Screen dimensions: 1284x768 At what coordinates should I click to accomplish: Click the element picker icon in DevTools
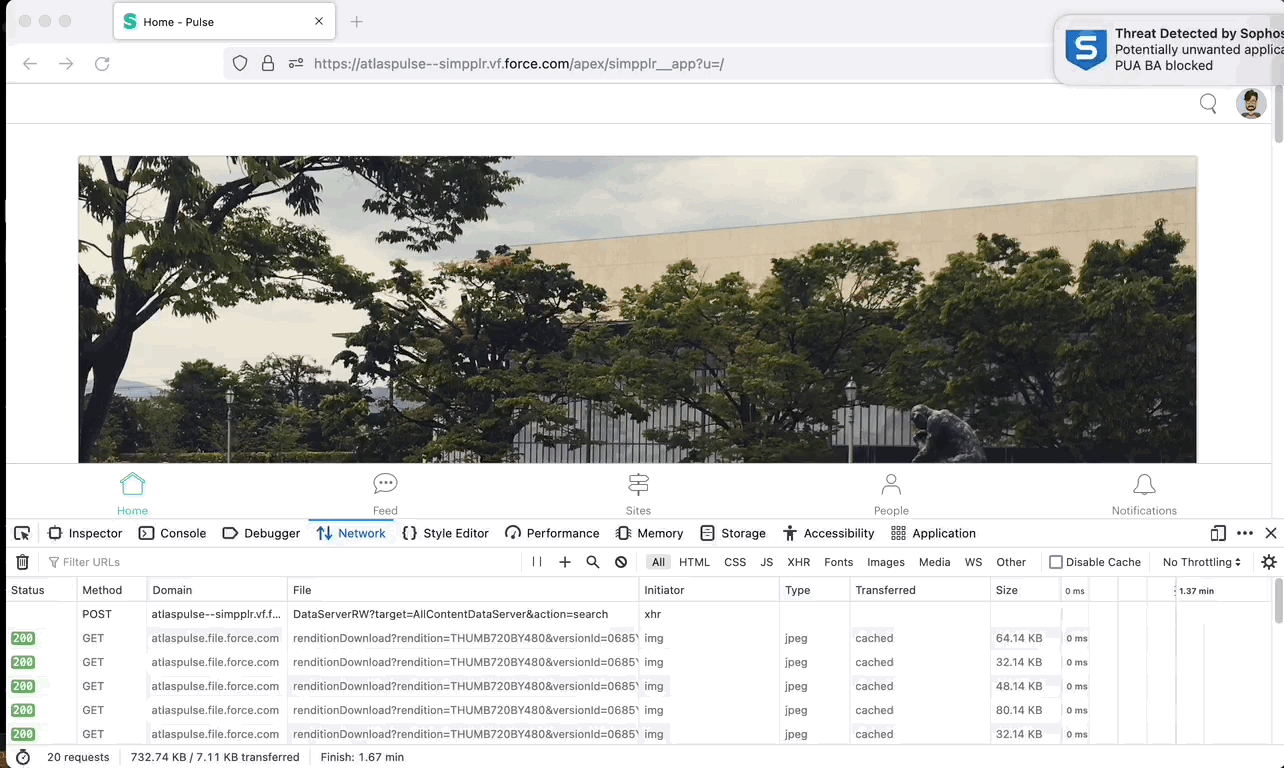point(22,533)
